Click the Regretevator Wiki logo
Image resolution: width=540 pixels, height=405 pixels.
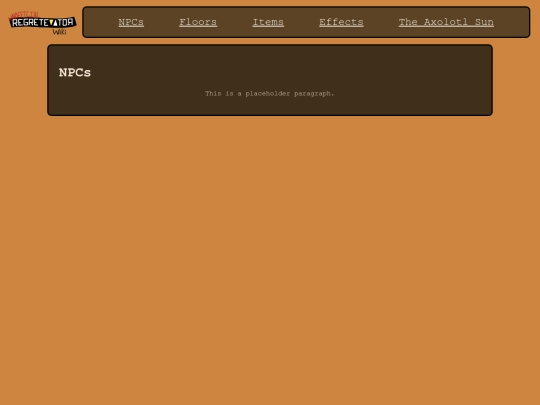[x=42, y=23]
